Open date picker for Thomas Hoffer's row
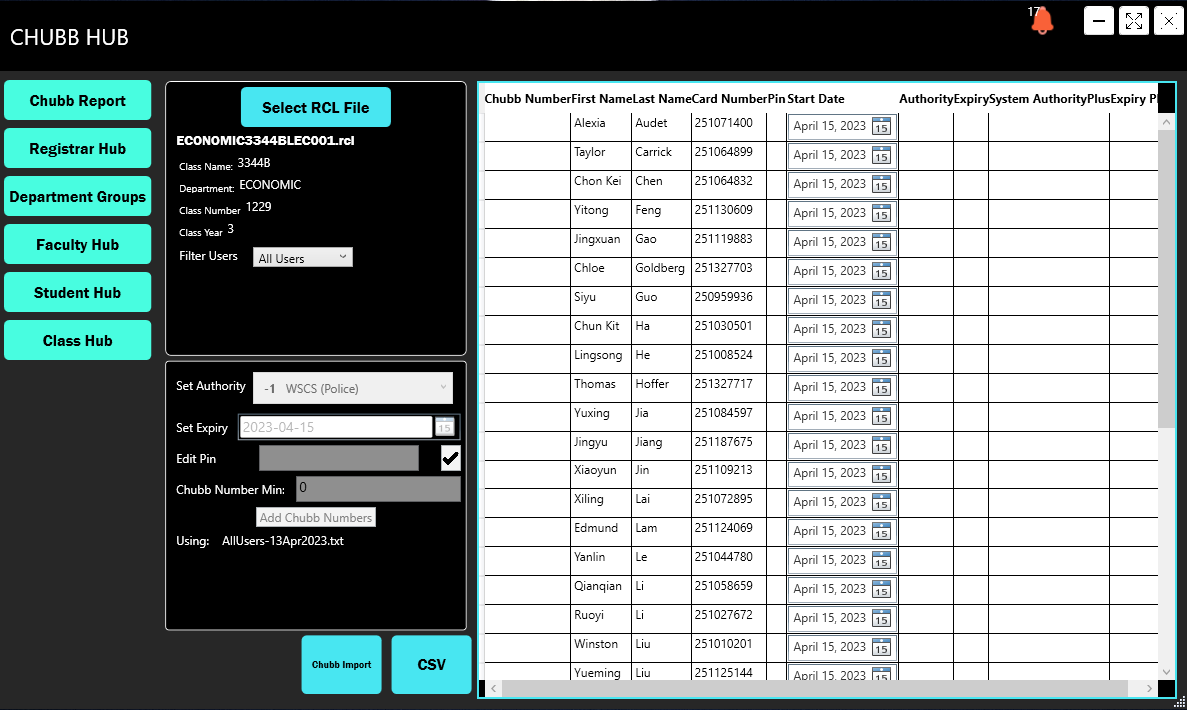Image resolution: width=1187 pixels, height=710 pixels. 881,387
